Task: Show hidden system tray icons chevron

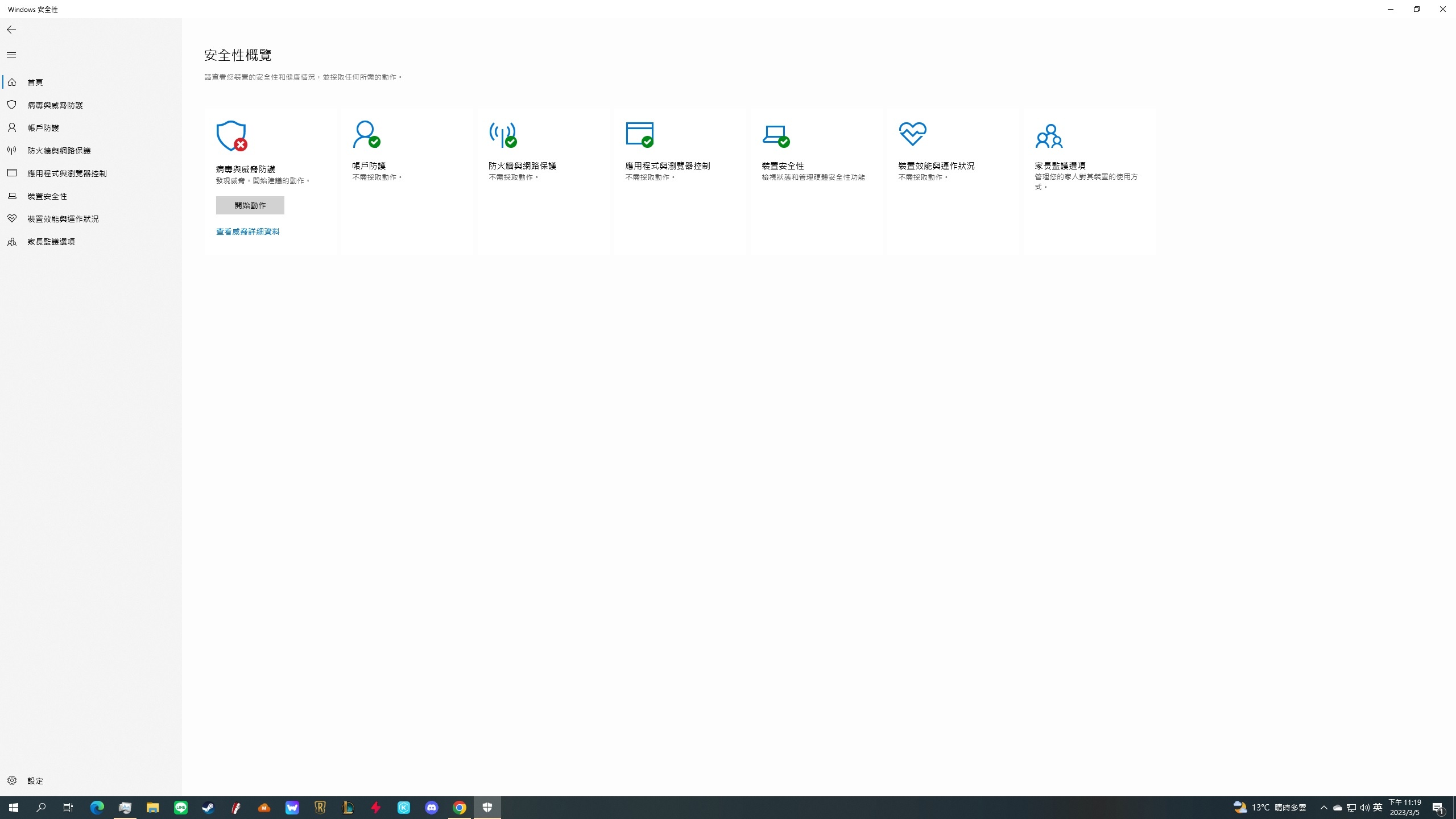Action: [1323, 808]
